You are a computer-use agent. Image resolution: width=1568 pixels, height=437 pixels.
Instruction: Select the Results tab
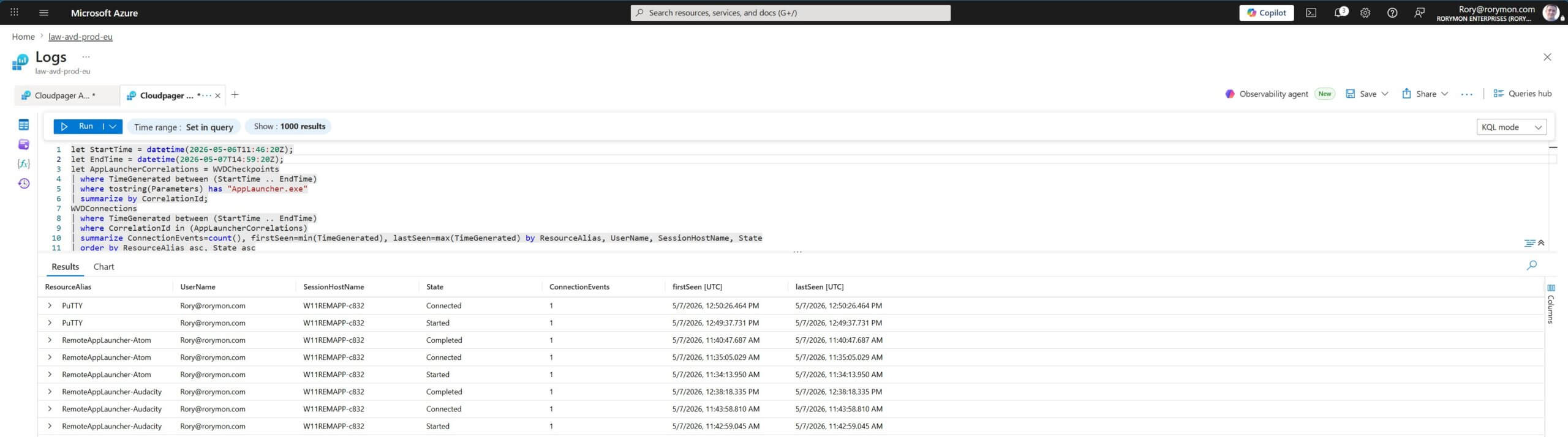point(65,267)
